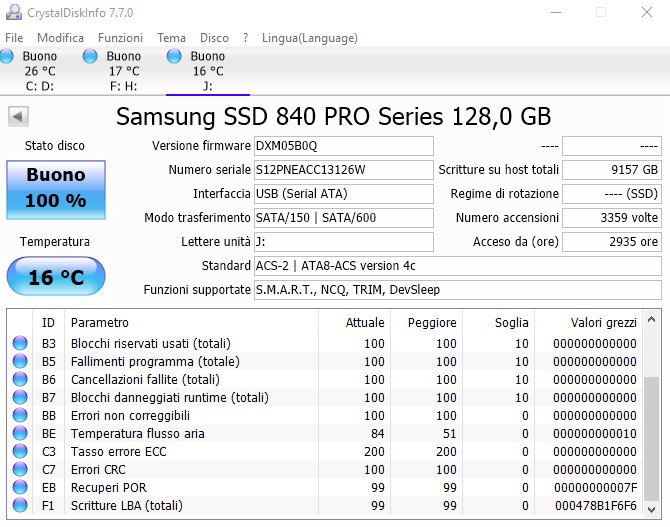Image resolution: width=670 pixels, height=527 pixels.
Task: Select 'Fallimenti programma (totale)' row text
Action: [155, 362]
